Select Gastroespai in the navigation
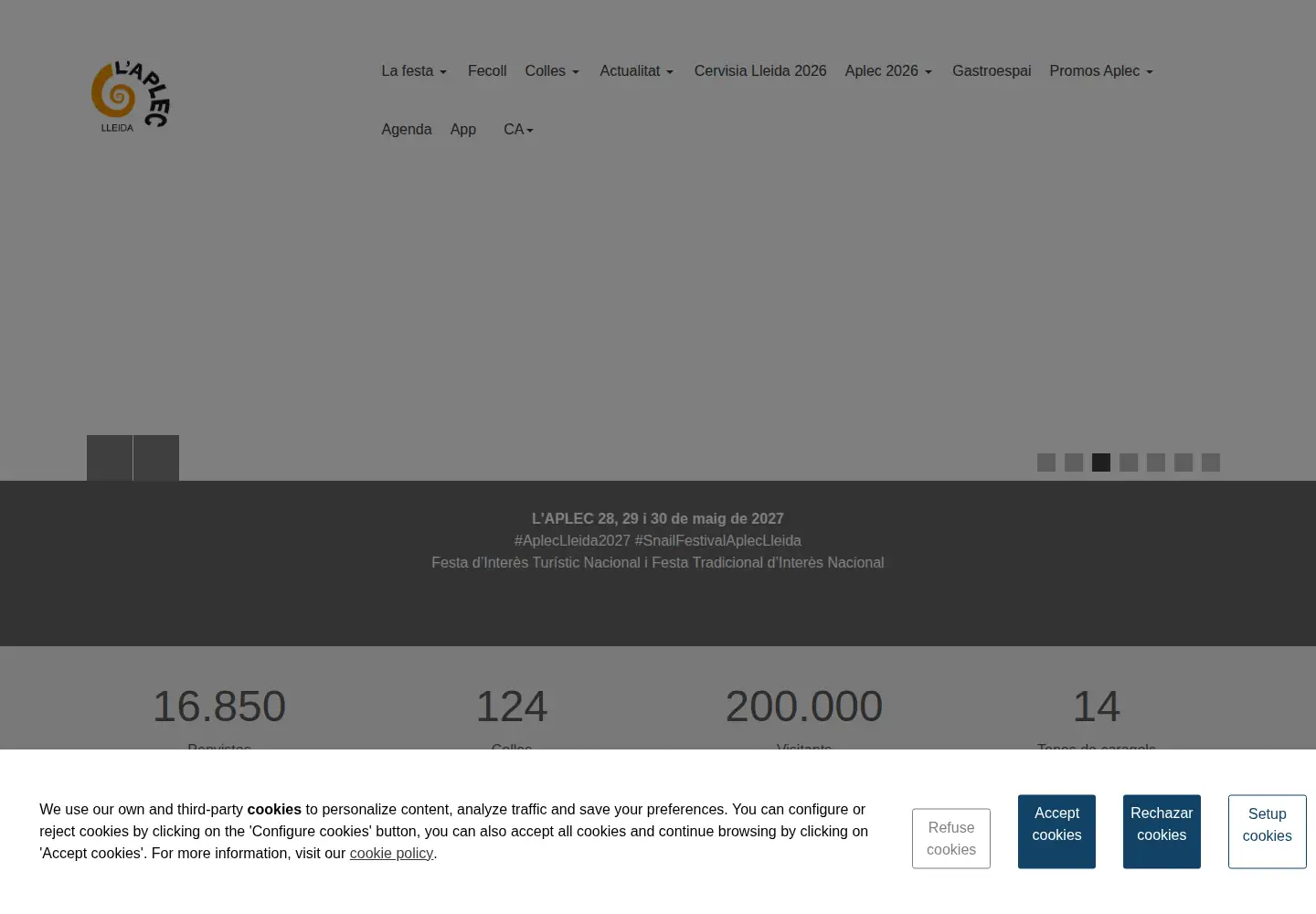The width and height of the screenshot is (1316, 914). point(992,71)
